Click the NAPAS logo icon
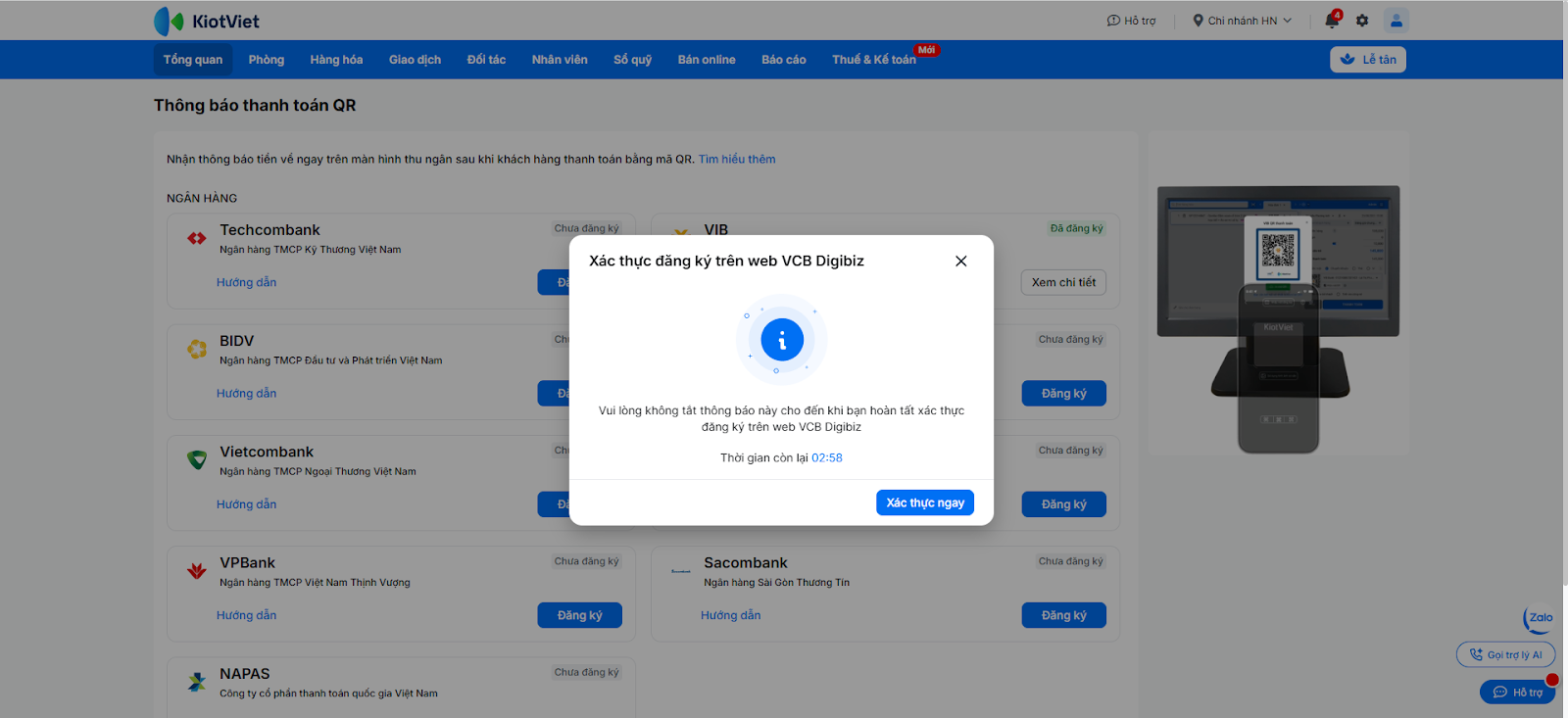Image resolution: width=1568 pixels, height=718 pixels. (197, 682)
